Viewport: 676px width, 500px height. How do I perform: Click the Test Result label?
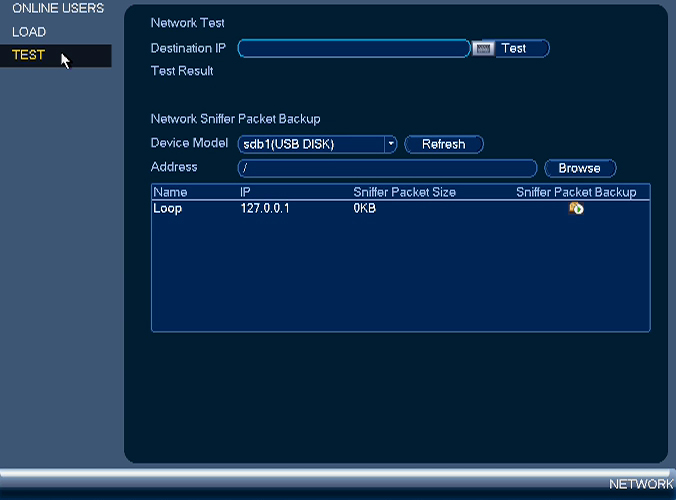(x=182, y=71)
